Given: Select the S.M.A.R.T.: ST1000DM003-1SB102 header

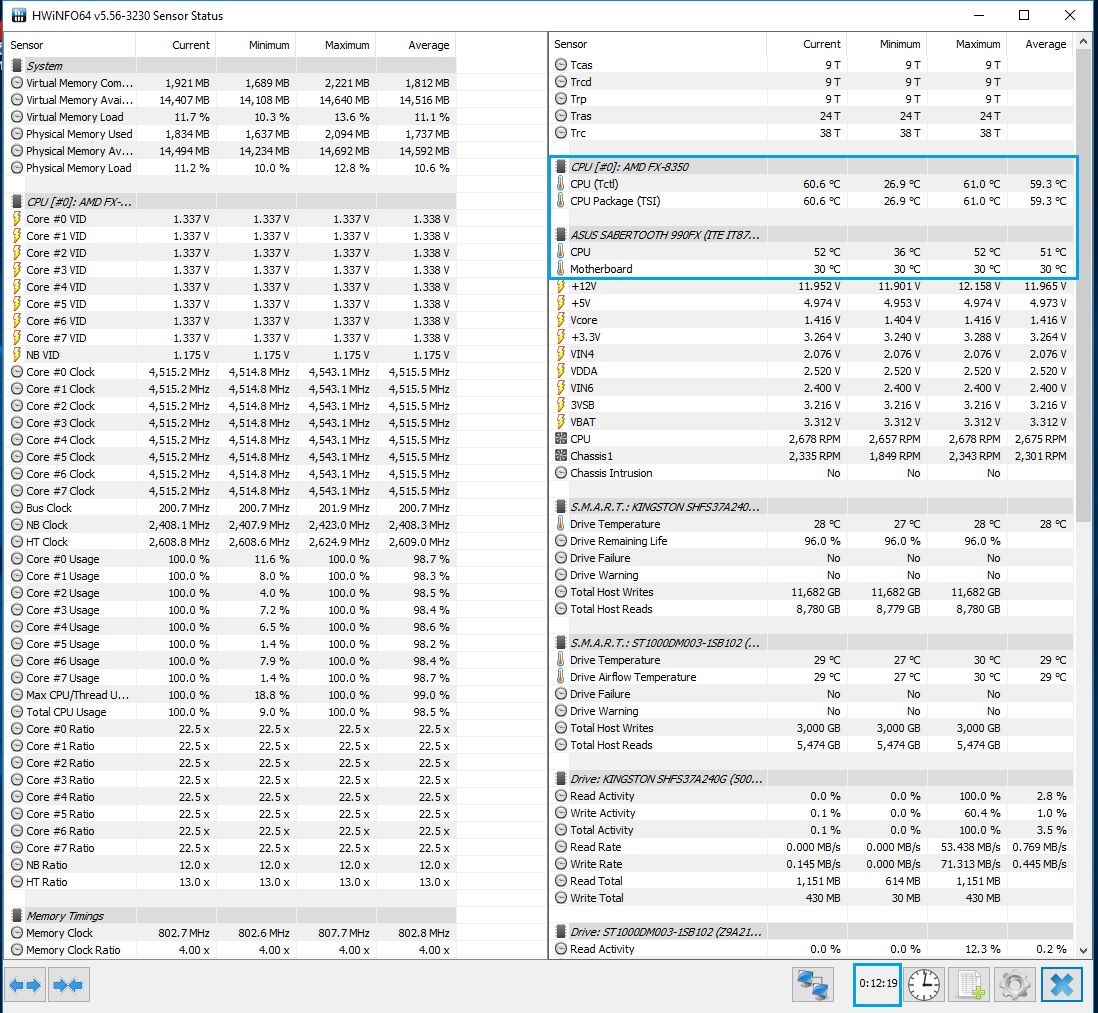Looking at the screenshot, I should tap(813, 643).
